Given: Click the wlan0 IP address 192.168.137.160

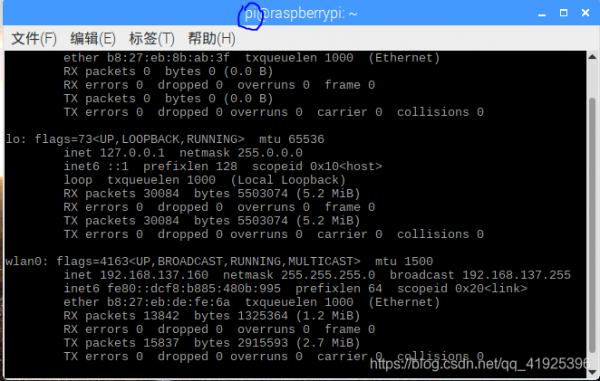Looking at the screenshot, I should pyautogui.click(x=154, y=275).
